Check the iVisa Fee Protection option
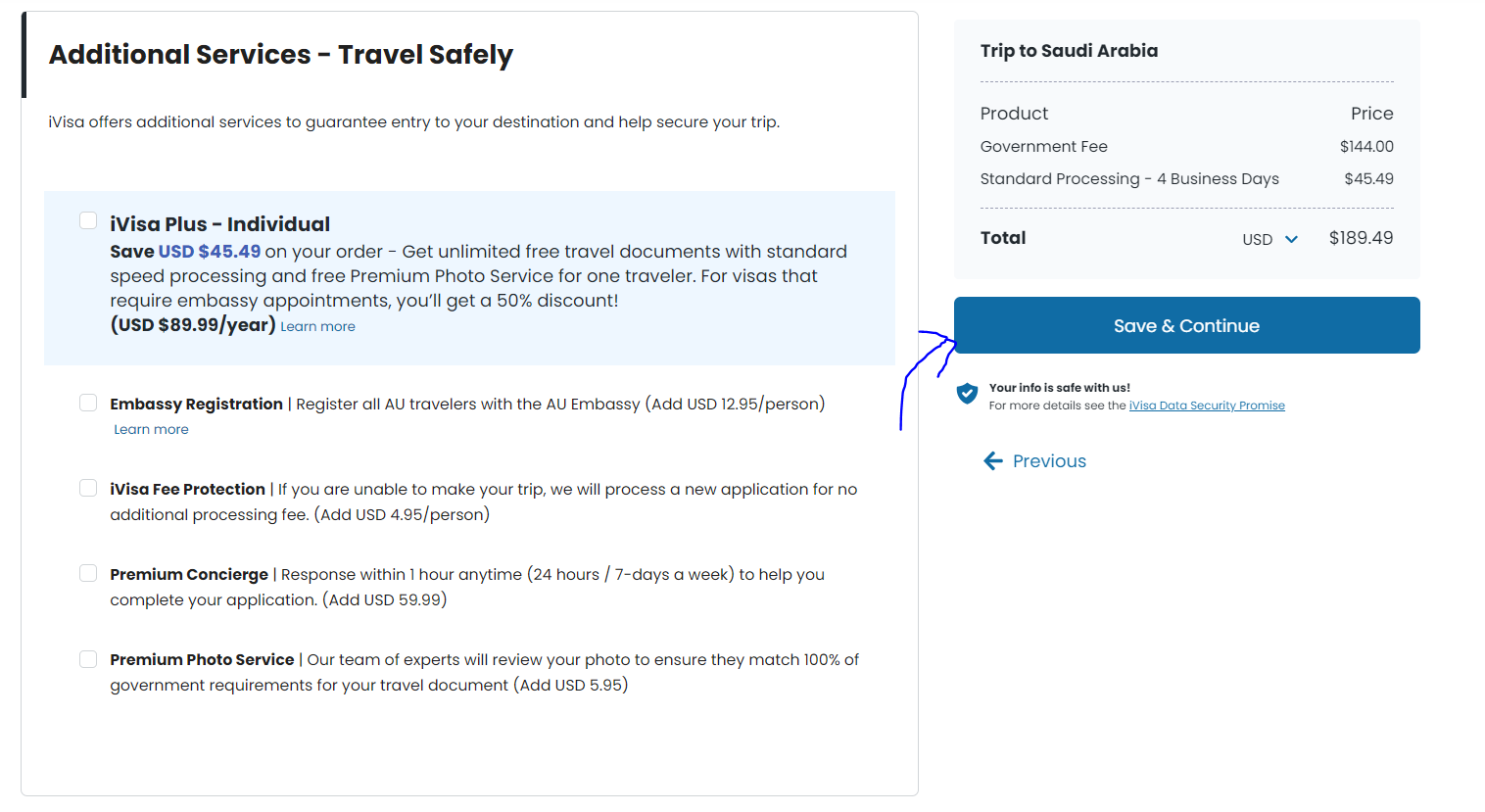Viewport: 1485px width, 812px height. coord(88,488)
